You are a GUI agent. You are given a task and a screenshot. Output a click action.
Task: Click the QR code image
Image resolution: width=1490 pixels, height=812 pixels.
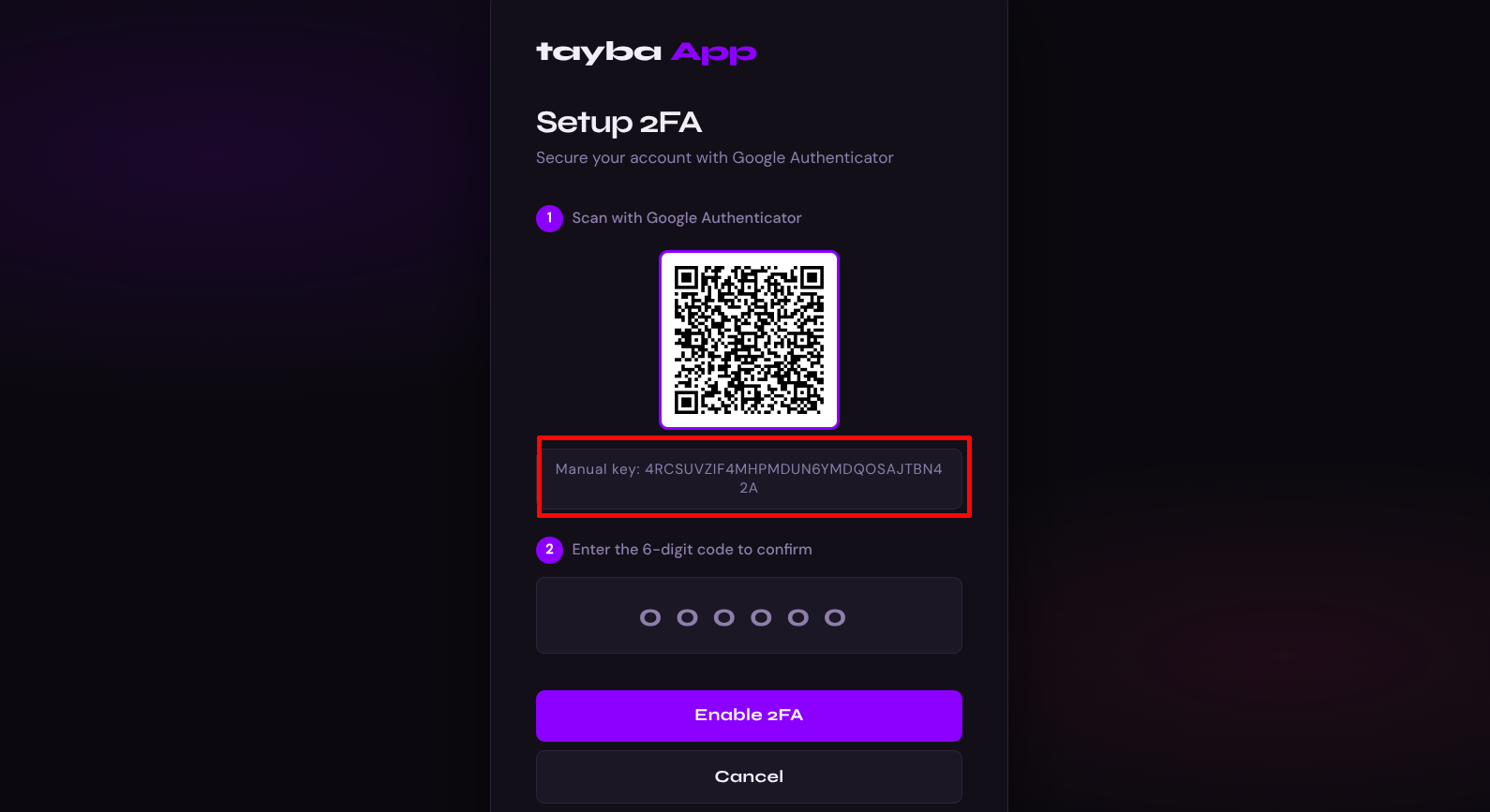(749, 340)
